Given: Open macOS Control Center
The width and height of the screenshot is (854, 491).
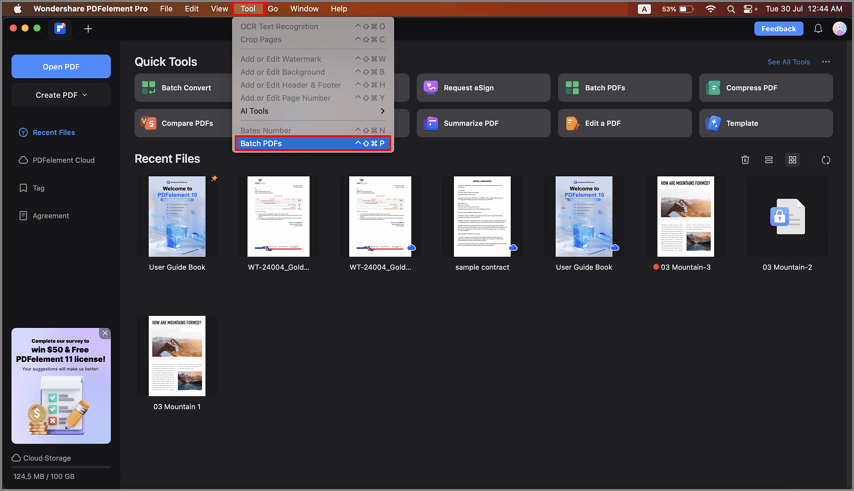Looking at the screenshot, I should pos(749,9).
